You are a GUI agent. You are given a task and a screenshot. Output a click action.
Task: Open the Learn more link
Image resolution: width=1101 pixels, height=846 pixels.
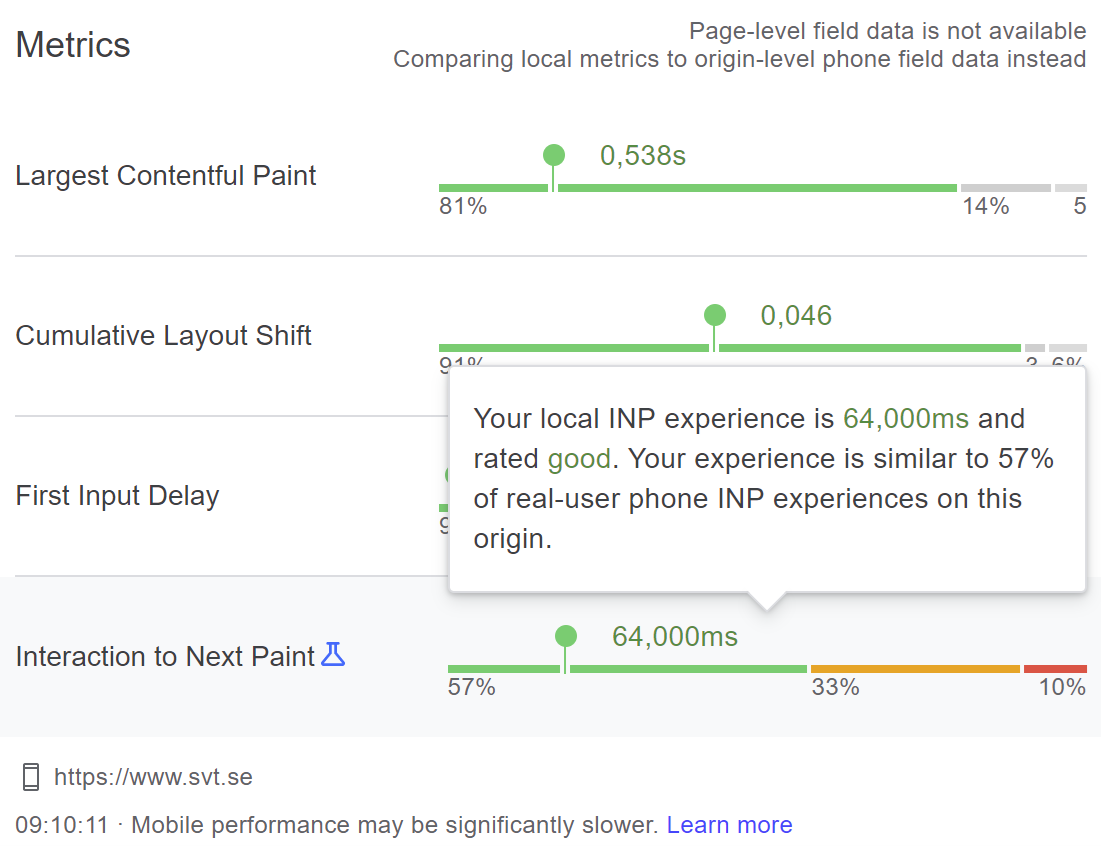(729, 825)
